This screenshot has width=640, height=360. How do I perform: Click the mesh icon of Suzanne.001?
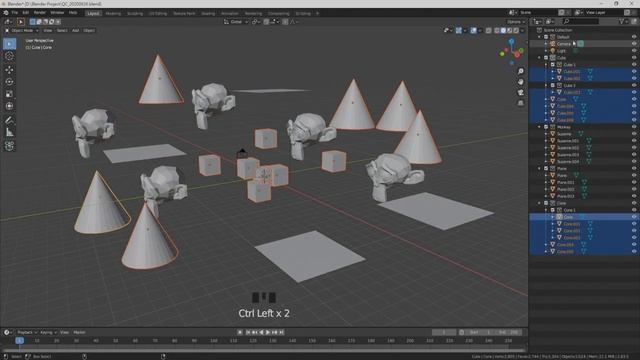coord(553,141)
